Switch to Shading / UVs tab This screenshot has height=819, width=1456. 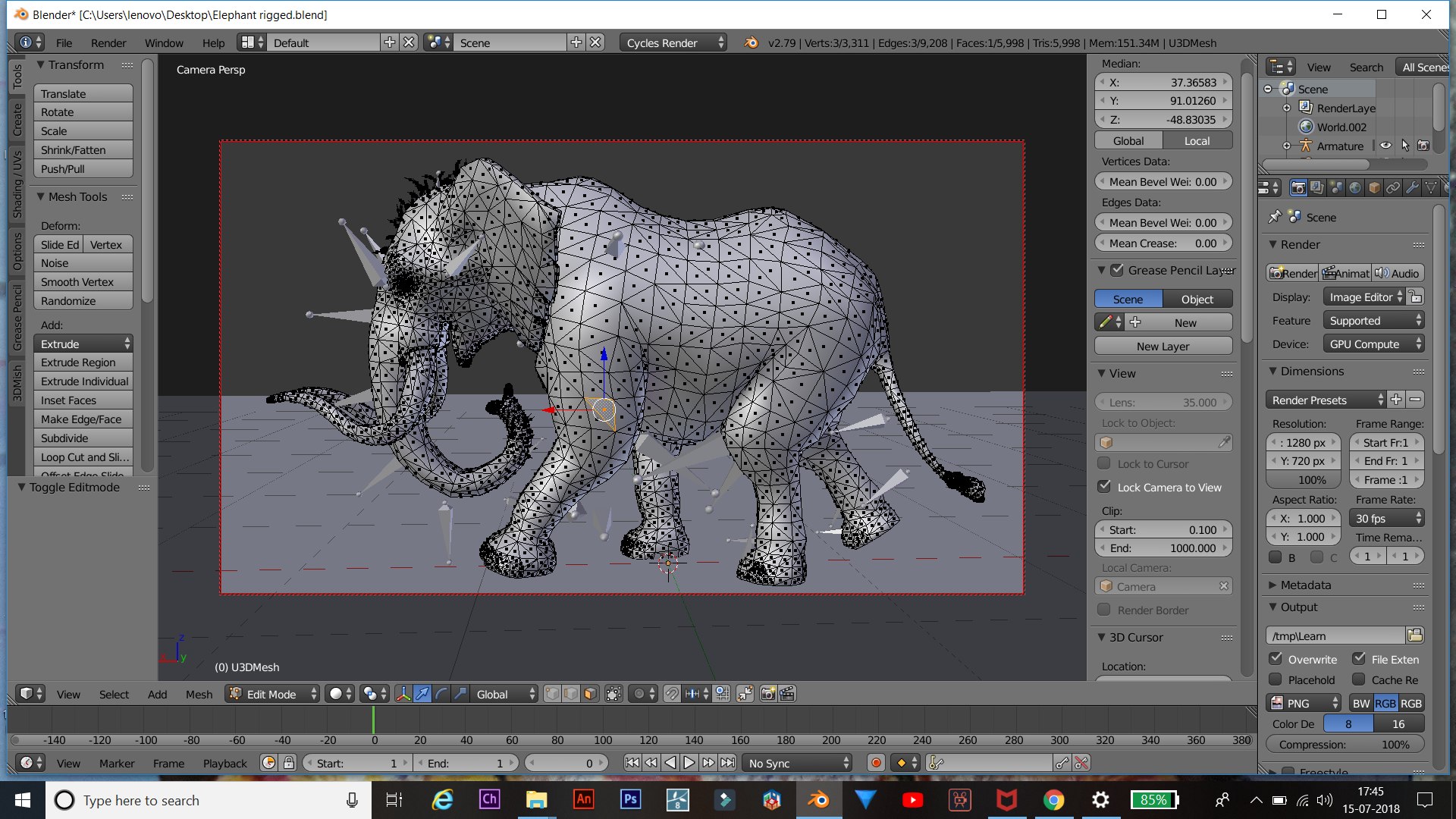click(17, 184)
